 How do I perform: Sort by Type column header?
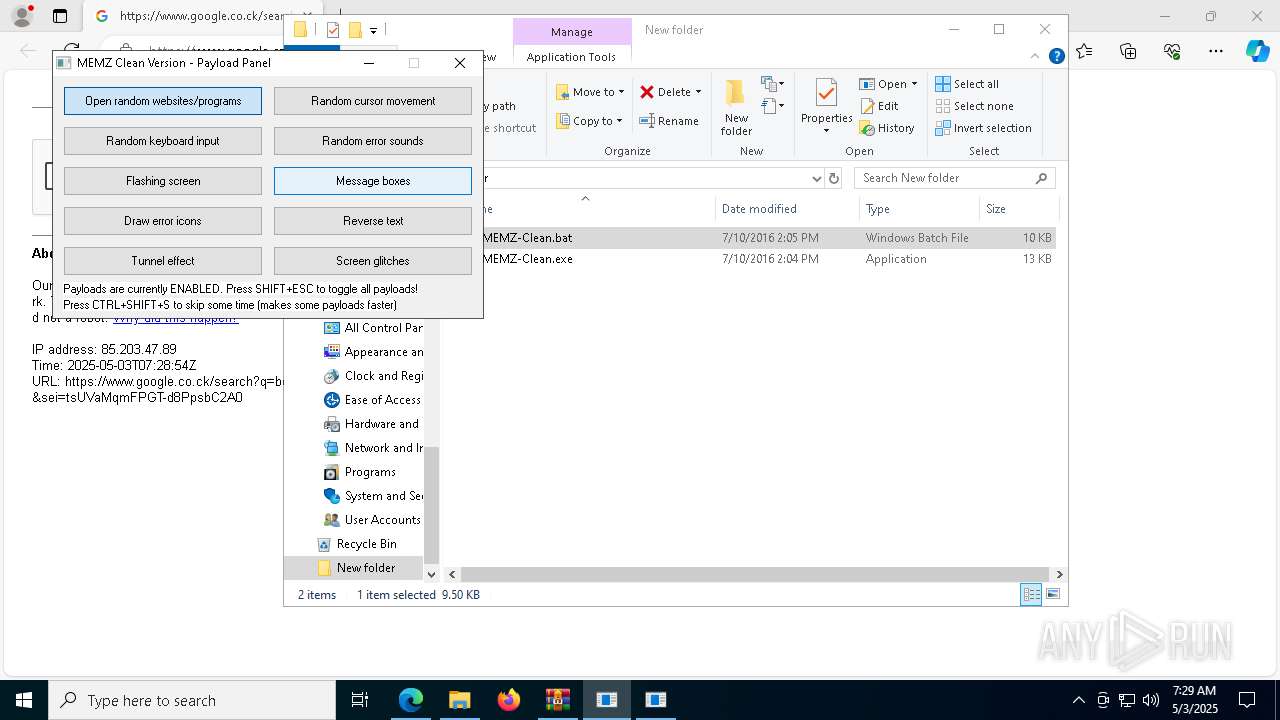point(919,209)
